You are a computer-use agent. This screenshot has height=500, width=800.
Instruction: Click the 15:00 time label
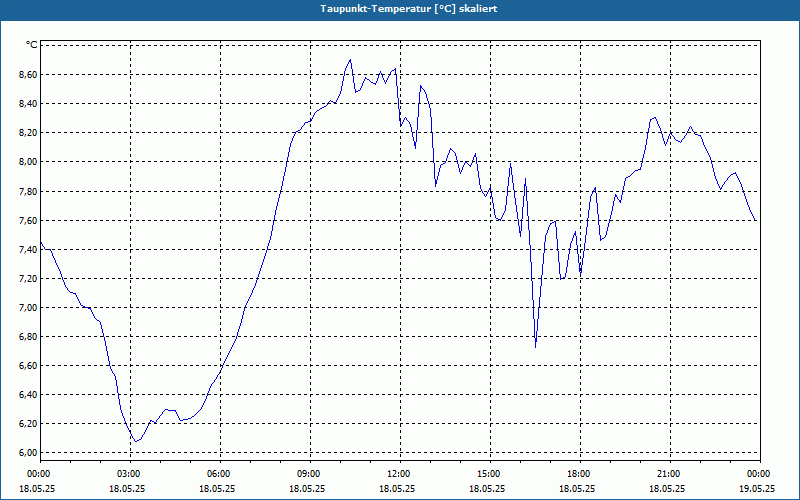point(490,474)
